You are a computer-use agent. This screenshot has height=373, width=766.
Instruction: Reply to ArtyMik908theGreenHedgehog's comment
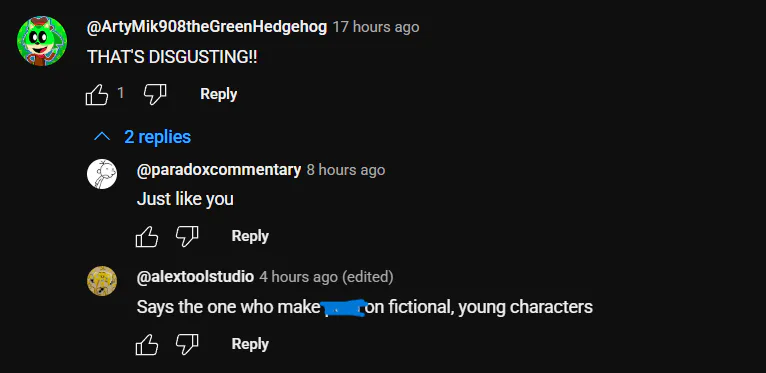[x=218, y=94]
